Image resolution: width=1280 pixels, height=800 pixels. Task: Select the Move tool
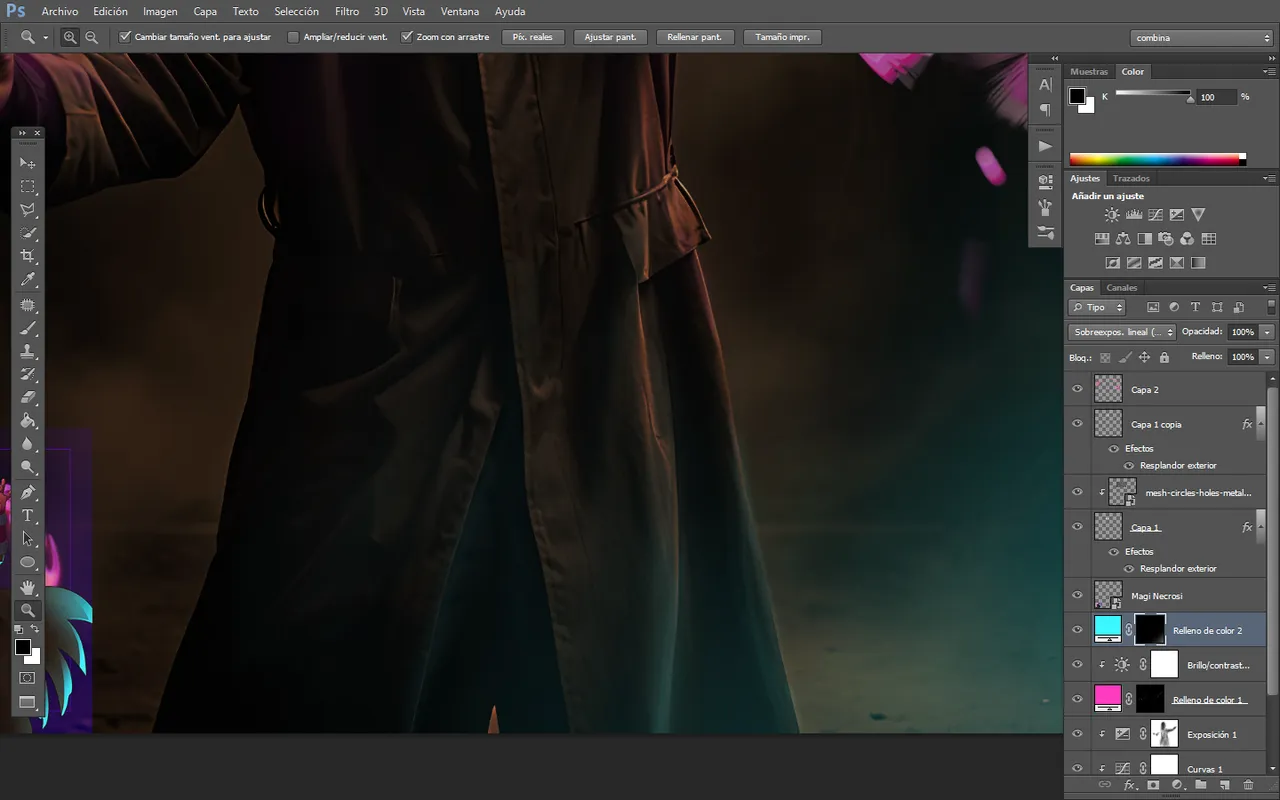(28, 163)
